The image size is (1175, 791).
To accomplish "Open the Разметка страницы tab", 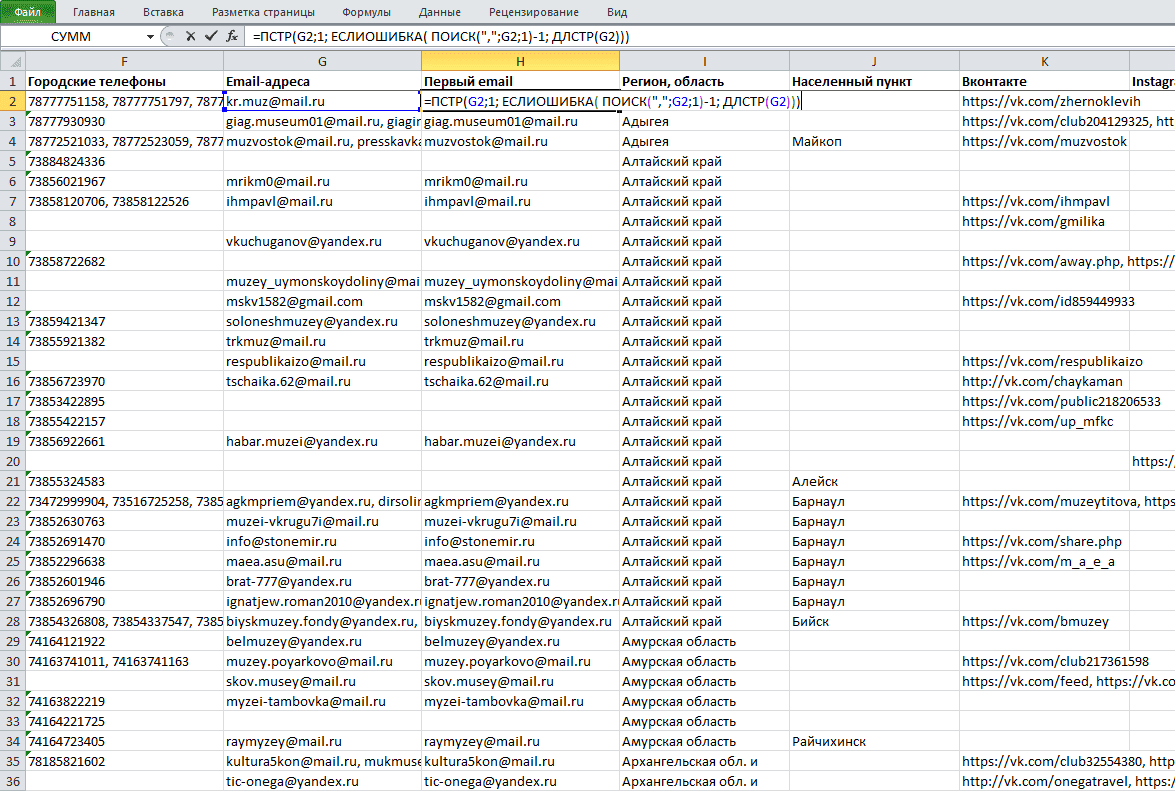I will [x=263, y=12].
